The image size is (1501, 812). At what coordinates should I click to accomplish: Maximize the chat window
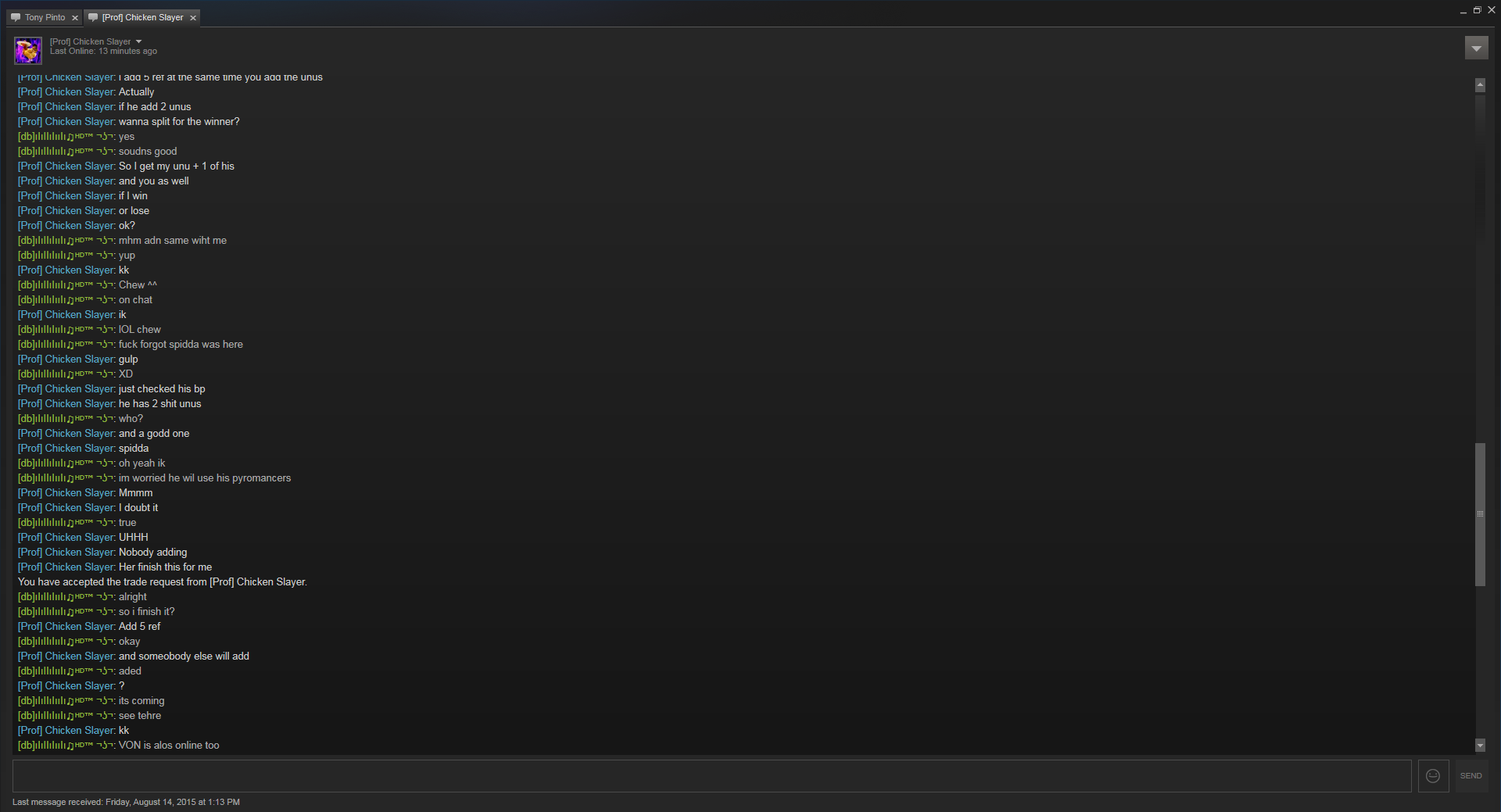(x=1477, y=10)
